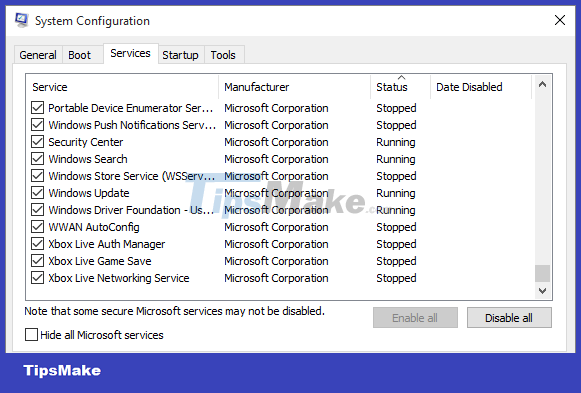Screen dimensions: 581x393
Task: Switch to the General tab
Action: click(x=38, y=55)
